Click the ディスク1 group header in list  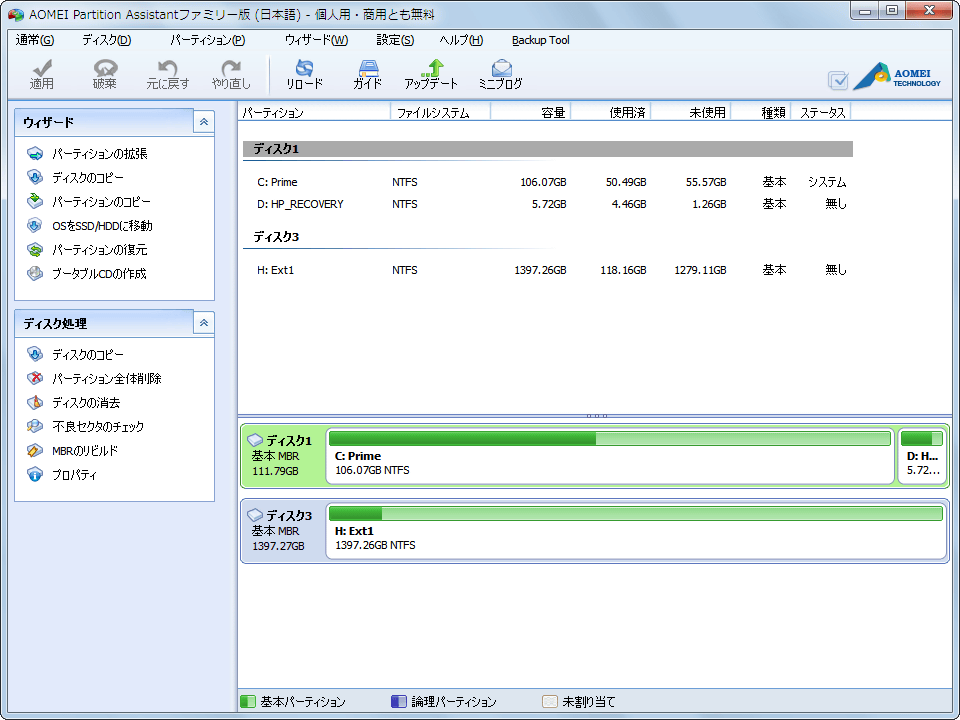point(547,149)
